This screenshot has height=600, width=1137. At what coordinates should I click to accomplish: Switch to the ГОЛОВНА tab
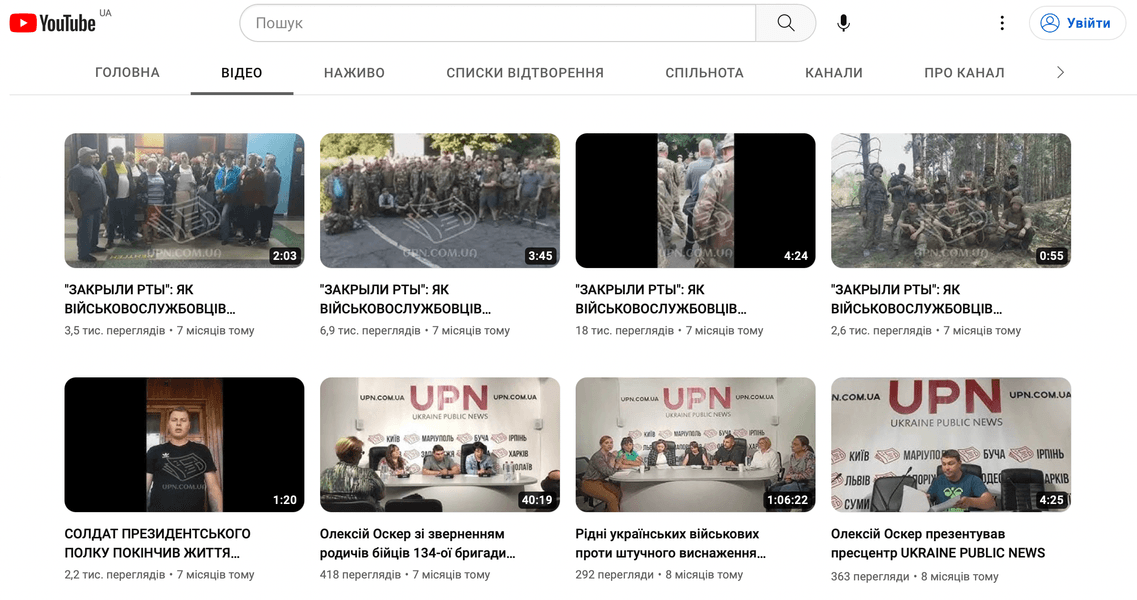[x=127, y=73]
